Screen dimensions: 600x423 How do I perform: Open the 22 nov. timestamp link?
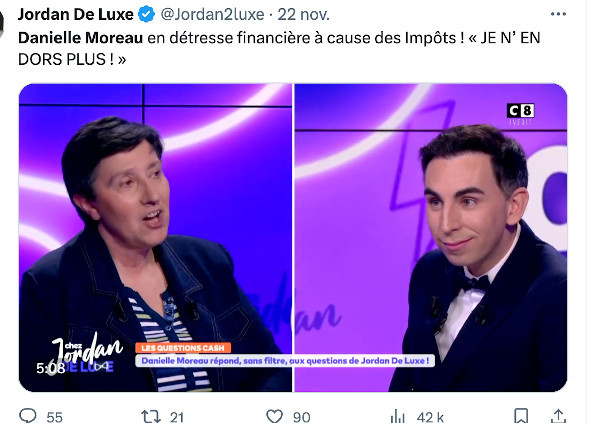tap(303, 15)
